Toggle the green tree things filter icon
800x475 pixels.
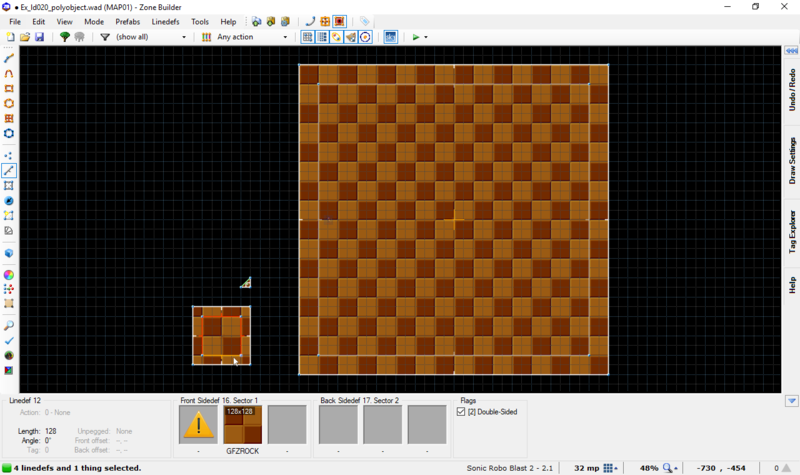[x=65, y=37]
